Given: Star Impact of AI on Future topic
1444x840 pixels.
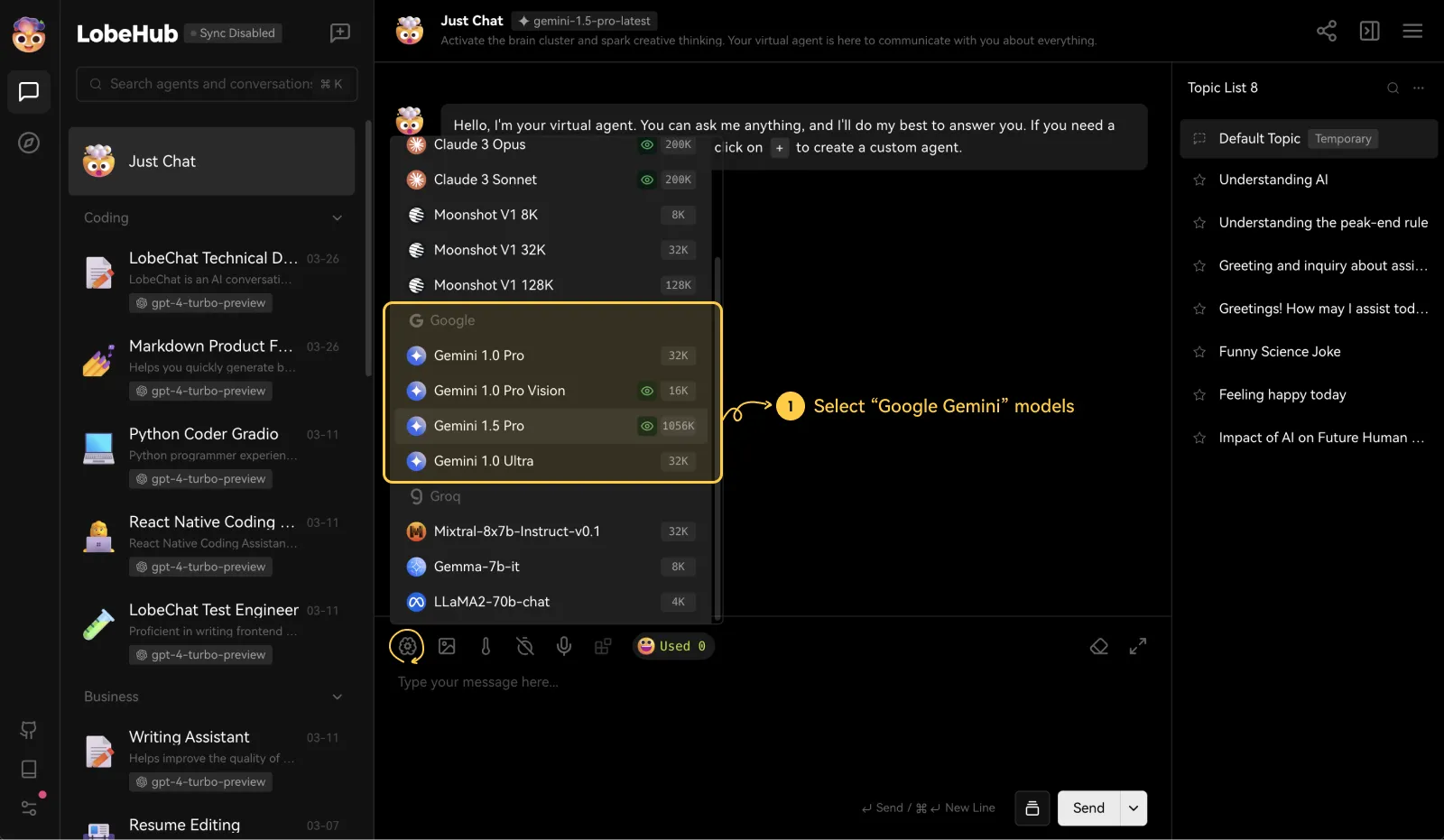Looking at the screenshot, I should (x=1199, y=438).
